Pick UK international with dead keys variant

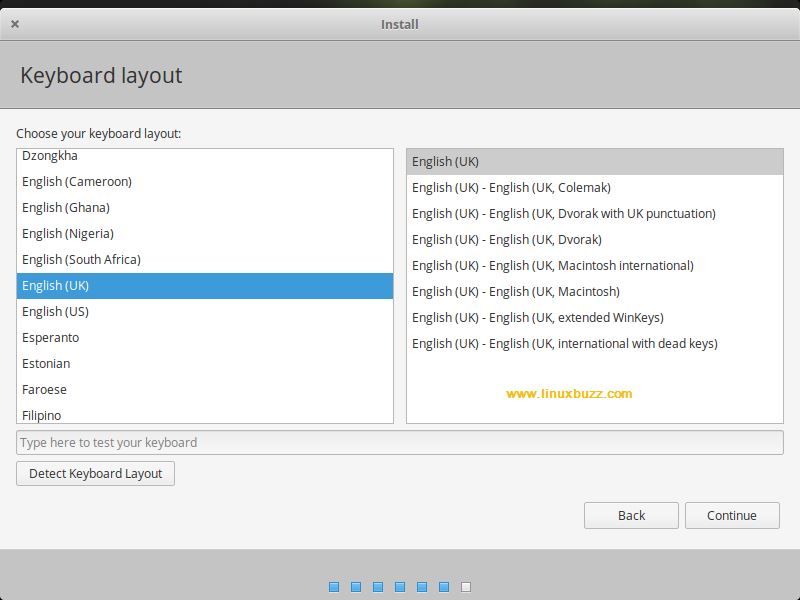595,344
